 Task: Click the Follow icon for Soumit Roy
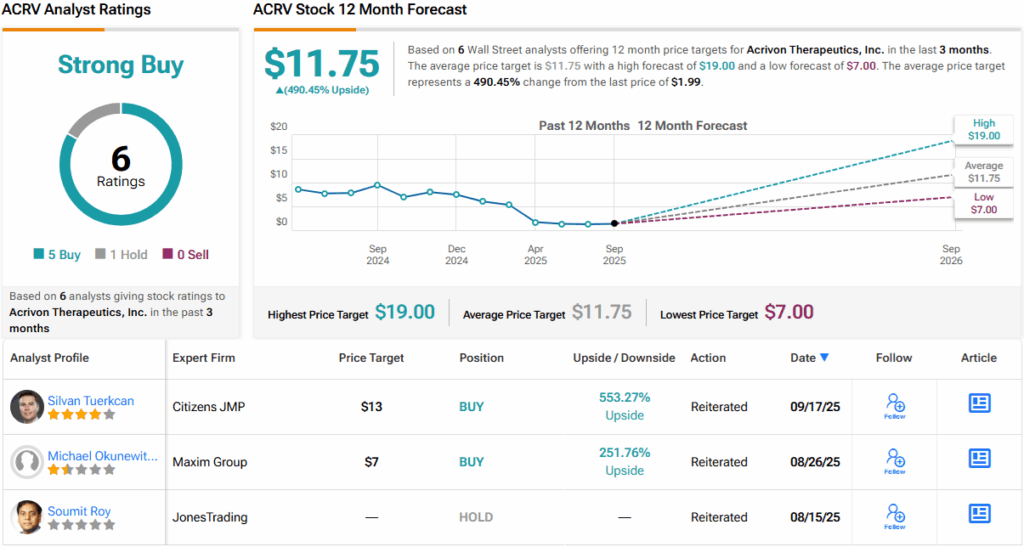(x=895, y=514)
